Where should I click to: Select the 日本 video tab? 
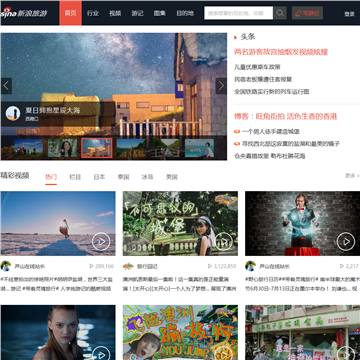[x=99, y=177]
